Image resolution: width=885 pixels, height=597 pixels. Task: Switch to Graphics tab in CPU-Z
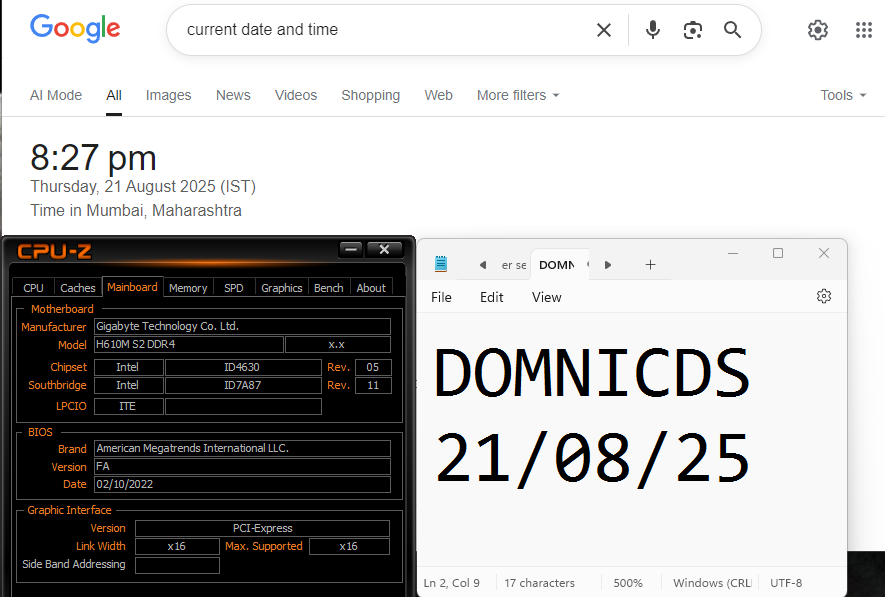282,288
